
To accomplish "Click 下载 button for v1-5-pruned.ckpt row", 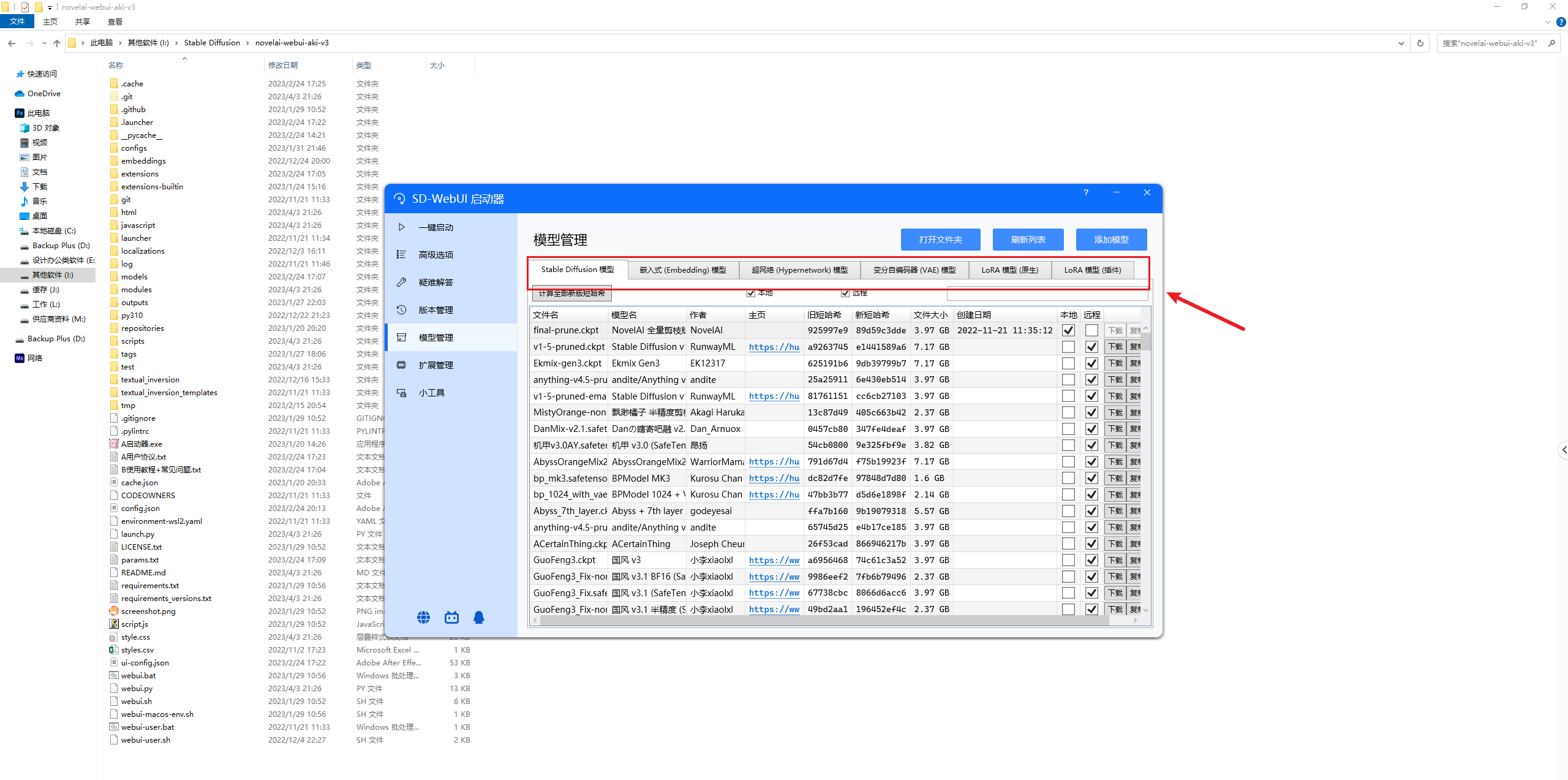I will click(1115, 347).
